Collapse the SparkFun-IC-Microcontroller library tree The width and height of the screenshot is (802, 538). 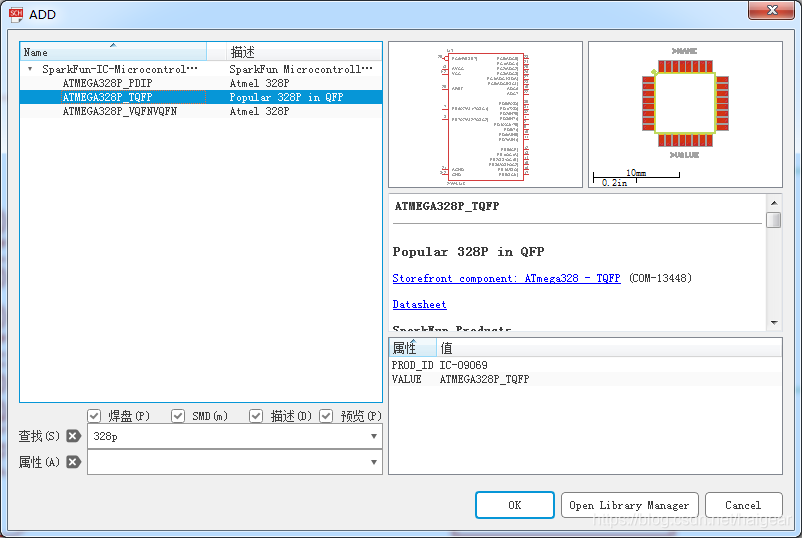pyautogui.click(x=30, y=70)
